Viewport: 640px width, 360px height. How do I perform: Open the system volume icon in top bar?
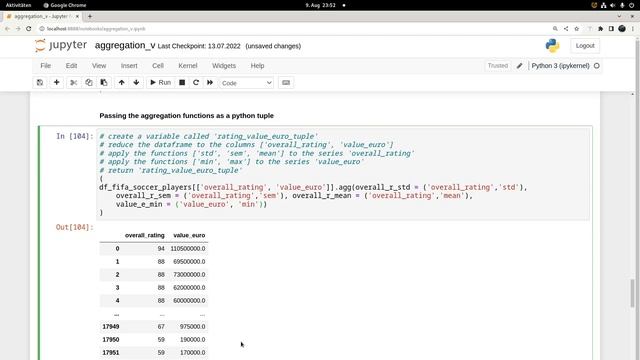[613, 5]
